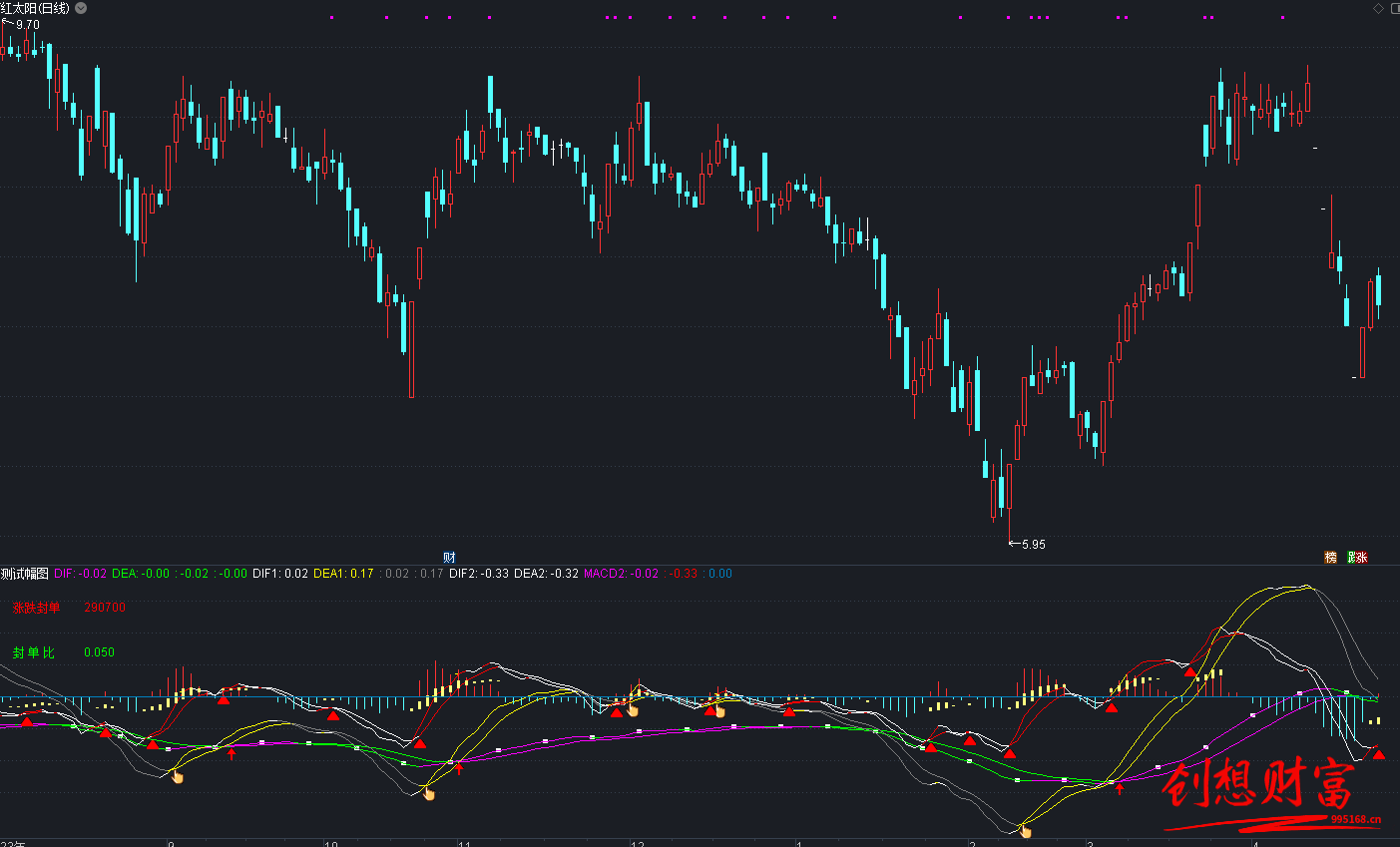Click the DIF2: -0.33 indicator value

[479, 574]
